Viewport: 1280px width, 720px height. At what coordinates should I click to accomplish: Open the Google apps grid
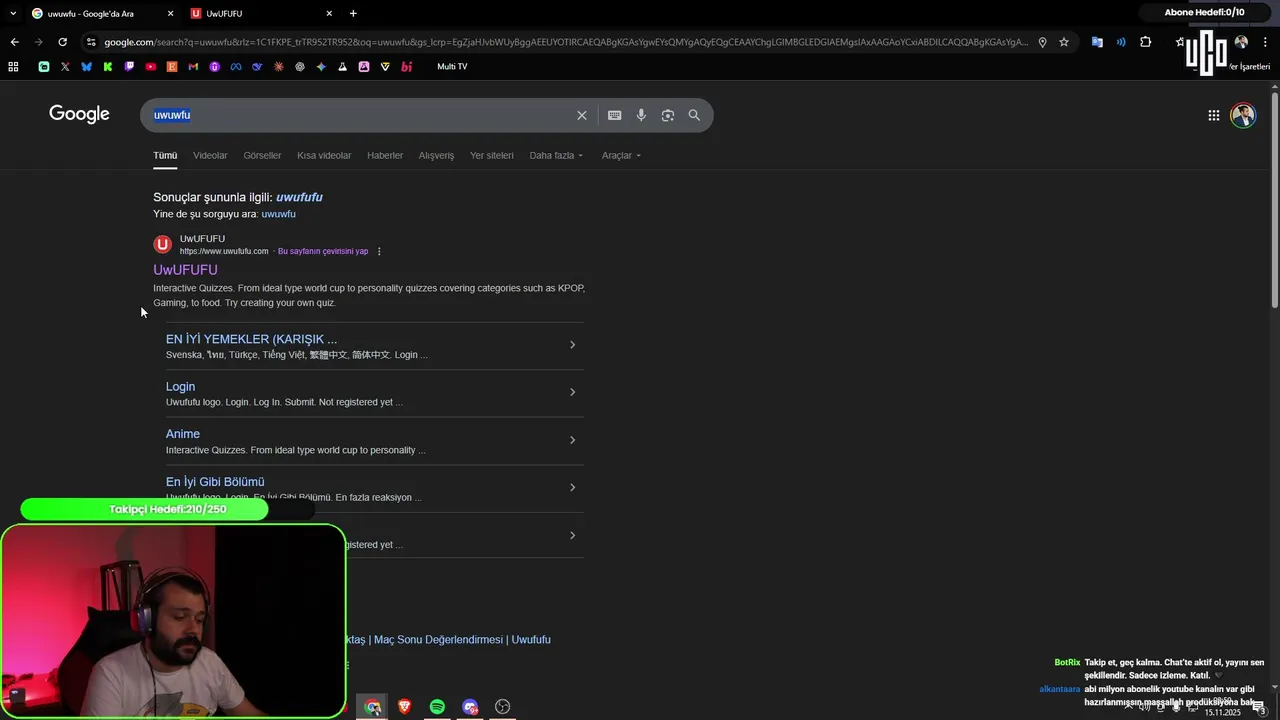pos(1213,115)
